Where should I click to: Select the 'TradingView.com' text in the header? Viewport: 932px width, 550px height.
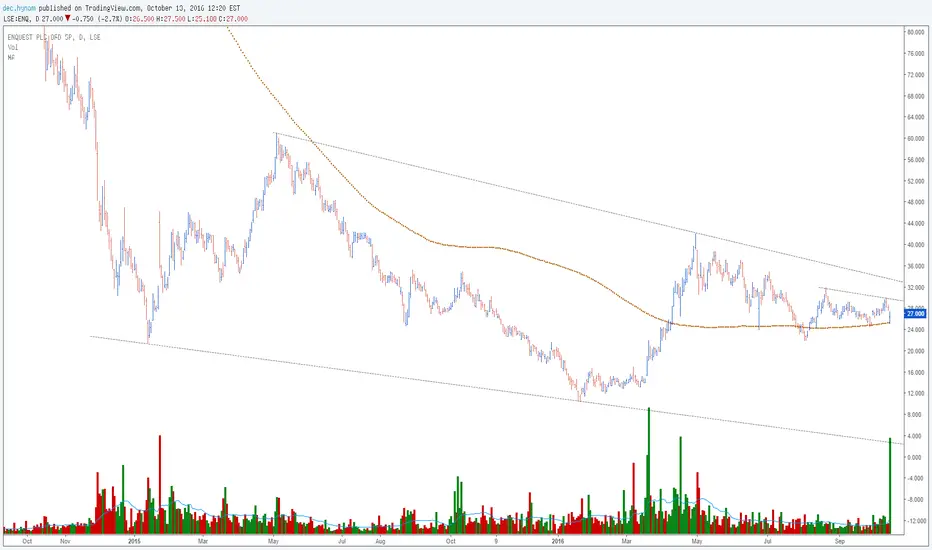(114, 8)
